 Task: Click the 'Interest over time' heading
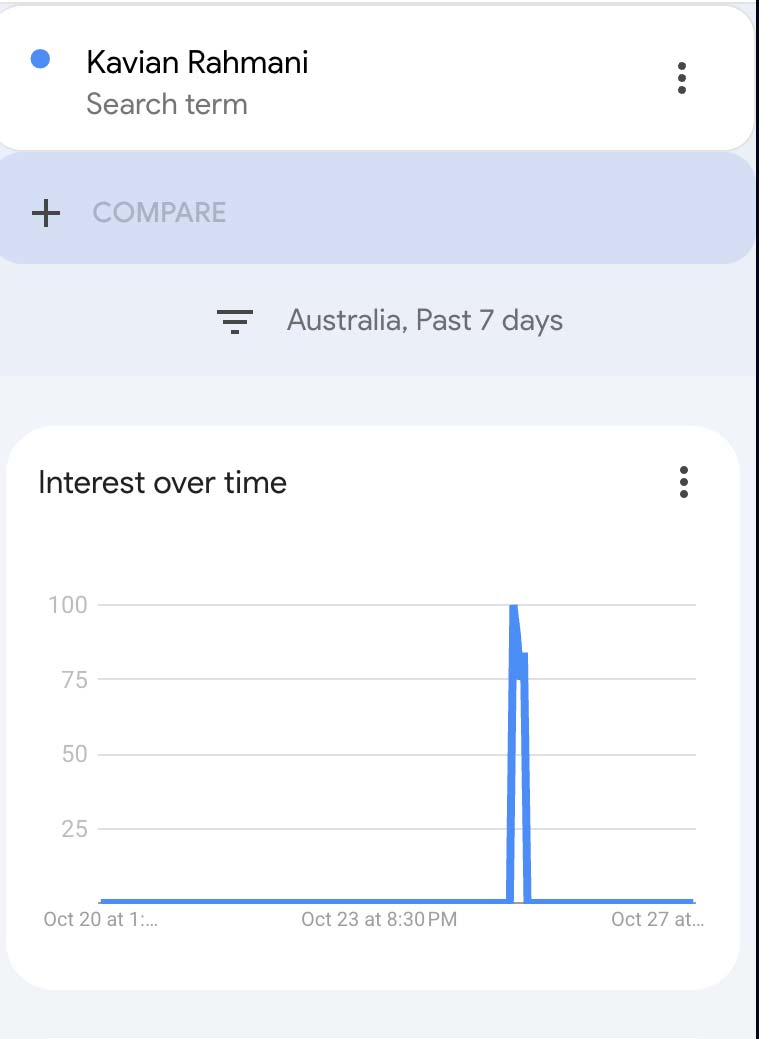(162, 482)
